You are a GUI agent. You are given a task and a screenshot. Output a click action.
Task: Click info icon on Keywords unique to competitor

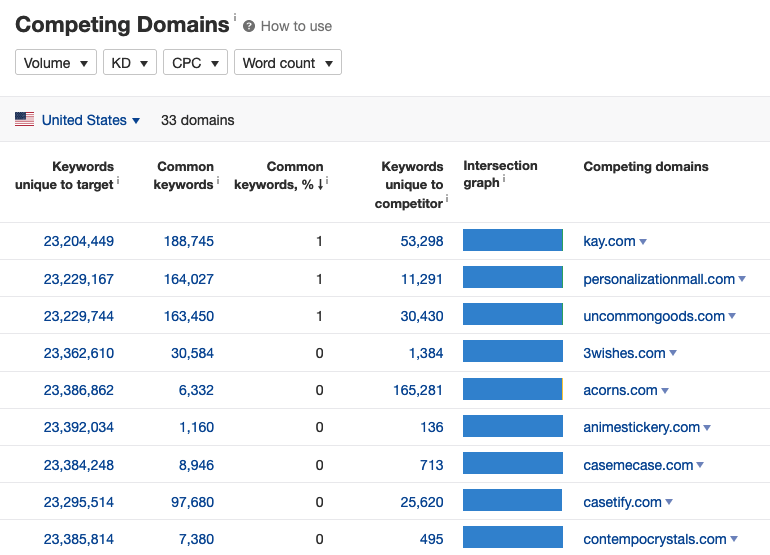[x=447, y=199]
